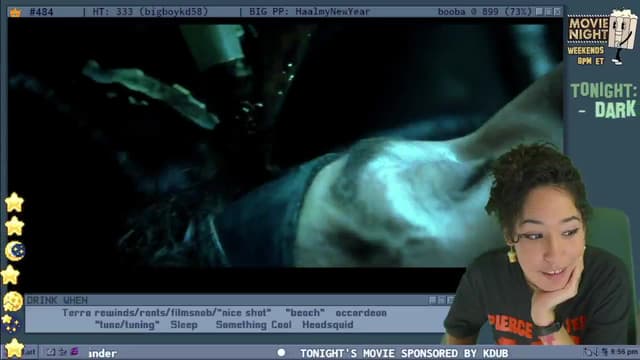Click the small sparkle stars icon

[10, 324]
